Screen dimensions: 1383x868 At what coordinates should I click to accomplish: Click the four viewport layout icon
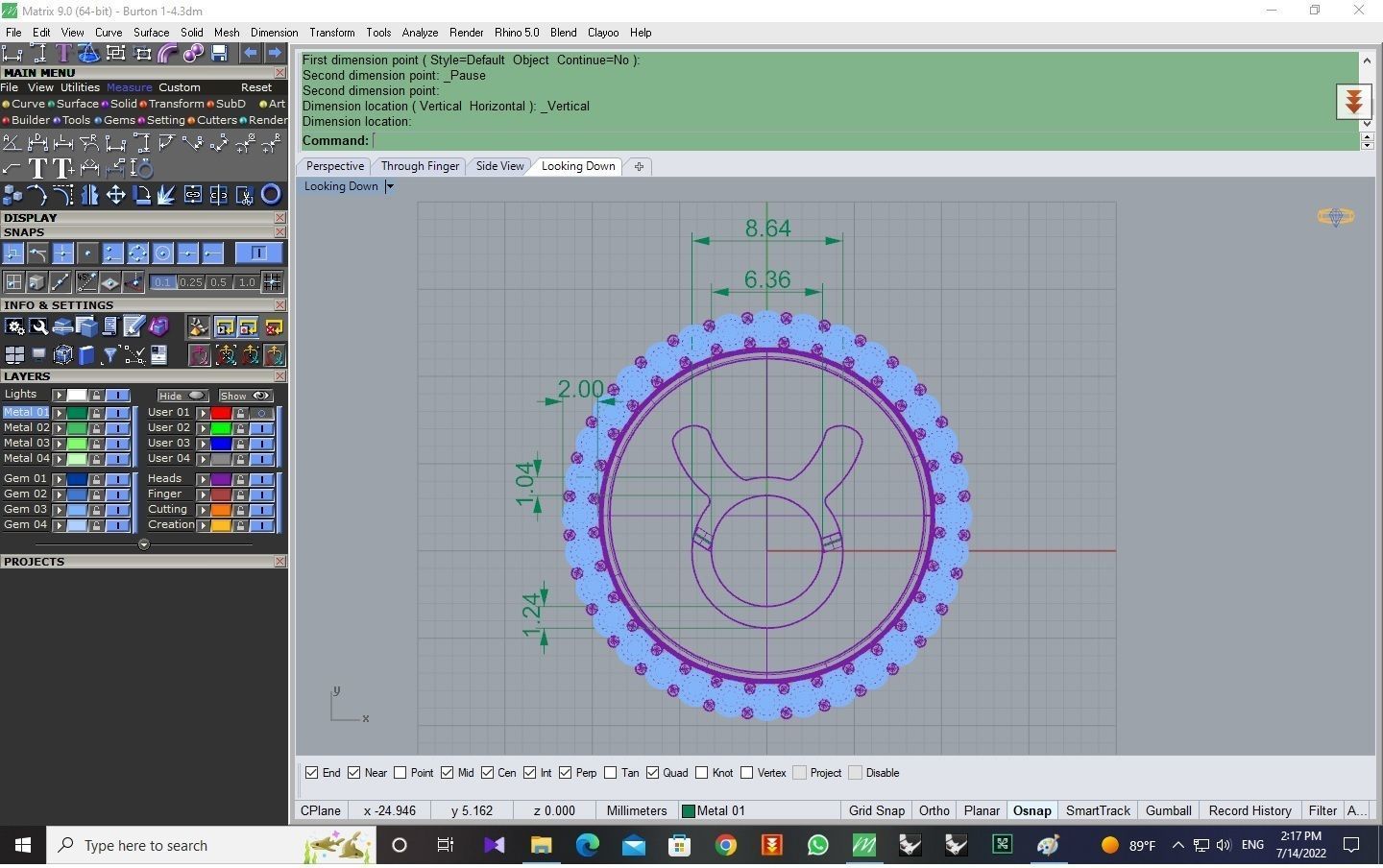pyautogui.click(x=14, y=354)
